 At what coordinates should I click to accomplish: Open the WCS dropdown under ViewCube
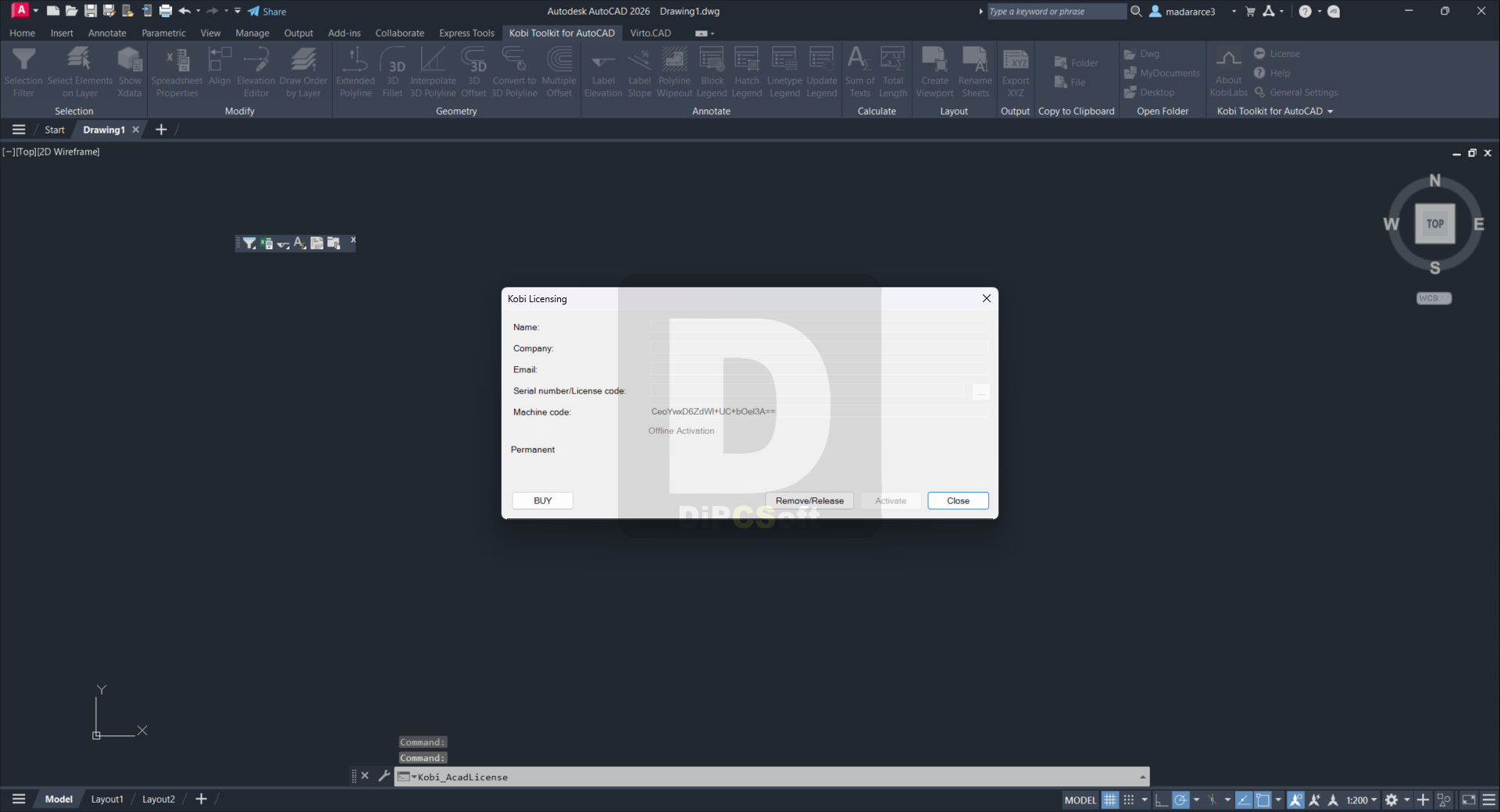[x=1434, y=298]
